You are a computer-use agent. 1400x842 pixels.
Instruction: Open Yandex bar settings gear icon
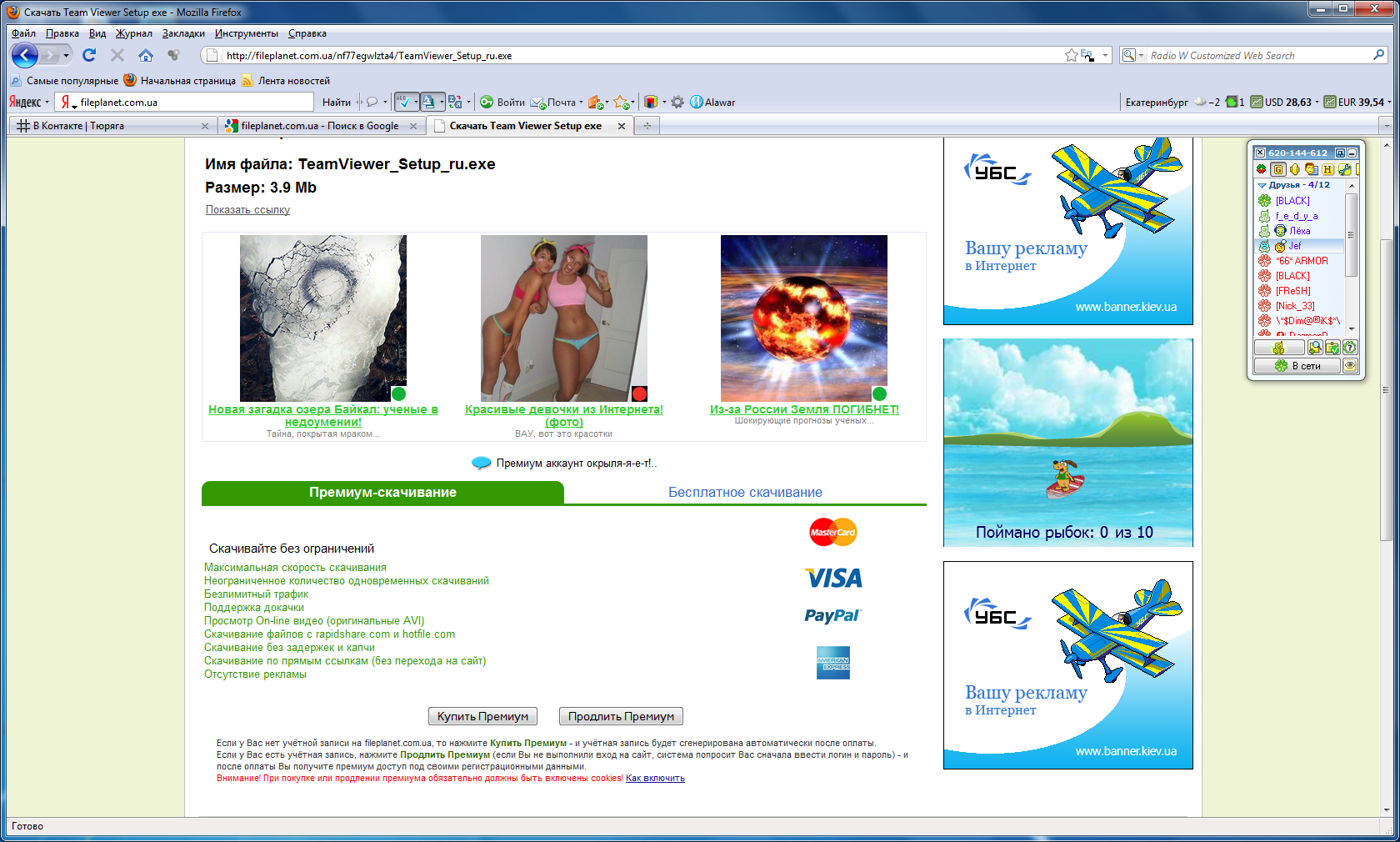(x=677, y=102)
